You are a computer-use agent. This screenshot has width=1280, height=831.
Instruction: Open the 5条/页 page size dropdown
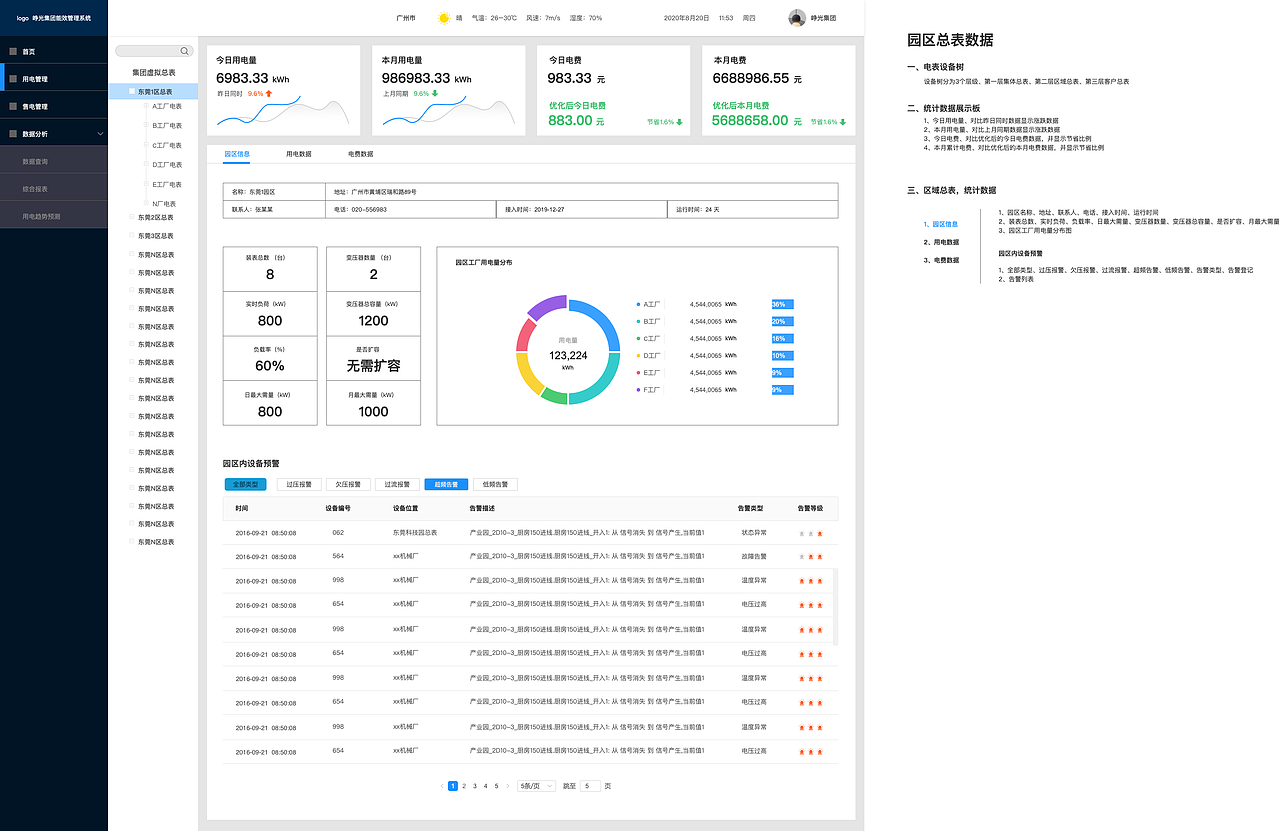click(x=537, y=786)
